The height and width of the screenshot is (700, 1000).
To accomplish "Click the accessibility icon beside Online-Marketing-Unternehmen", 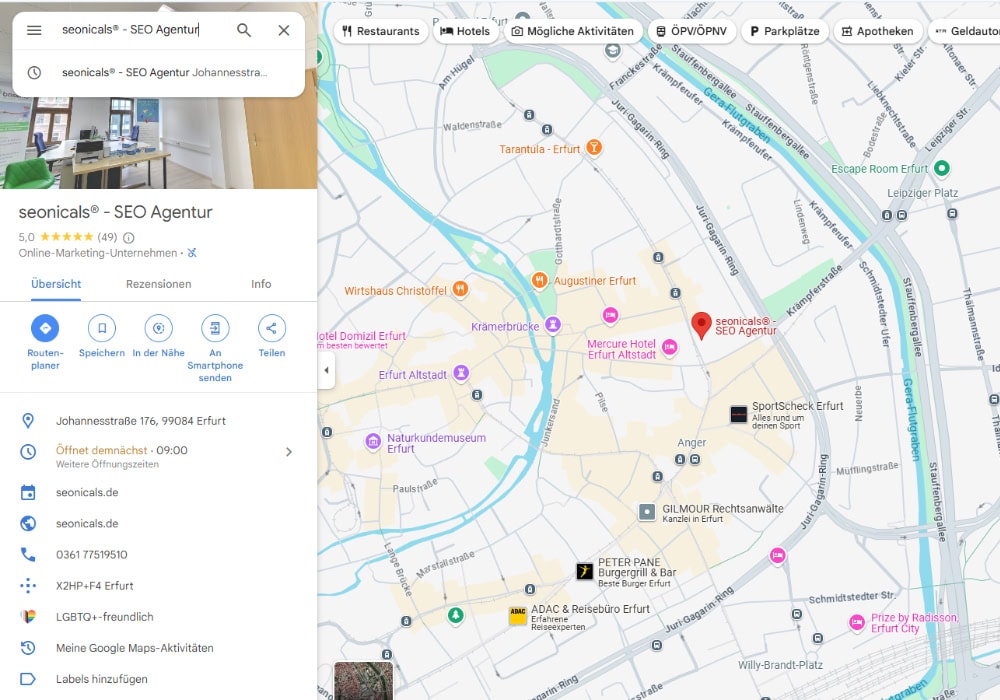I will 192,253.
